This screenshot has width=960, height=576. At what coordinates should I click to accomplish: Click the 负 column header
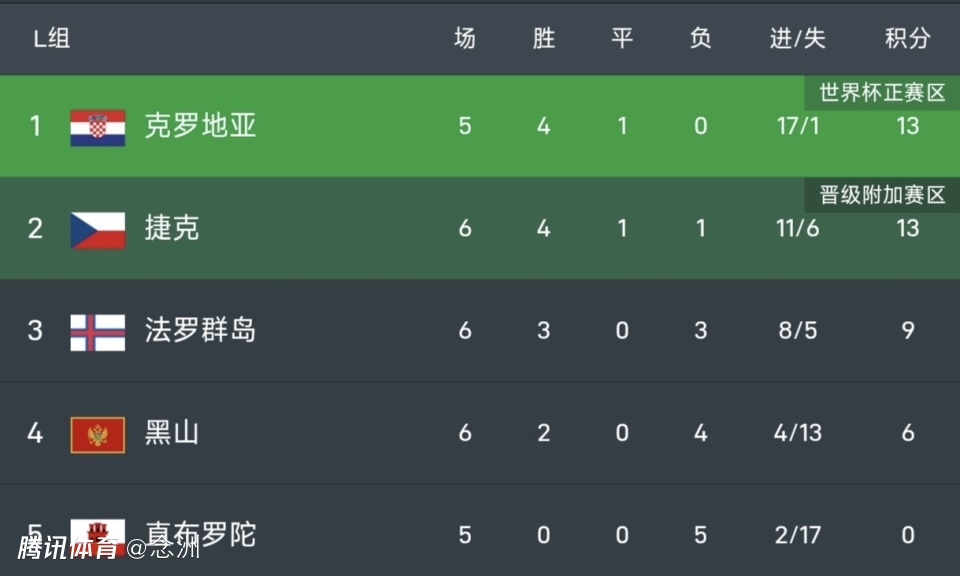click(x=700, y=39)
